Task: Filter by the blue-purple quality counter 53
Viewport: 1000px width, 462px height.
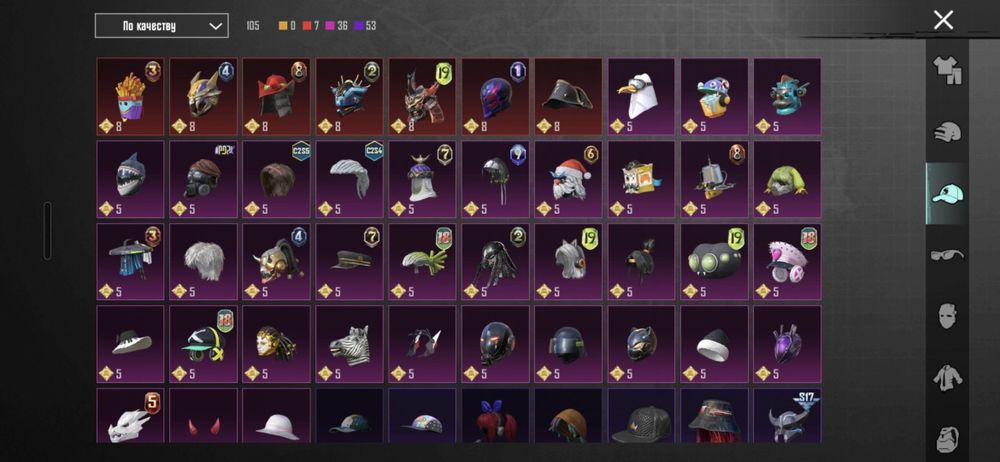Action: (x=363, y=26)
